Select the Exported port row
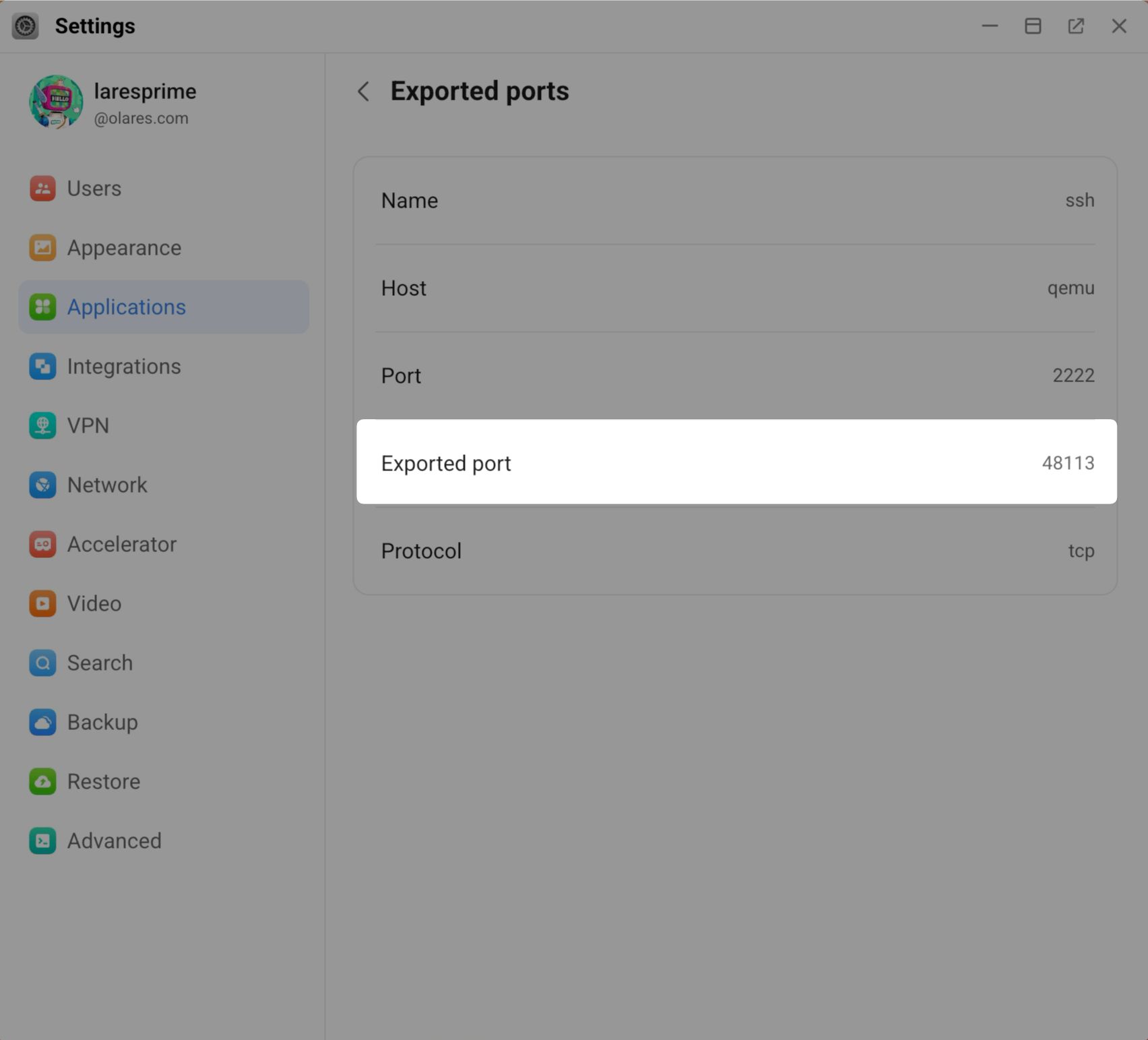 [x=736, y=462]
